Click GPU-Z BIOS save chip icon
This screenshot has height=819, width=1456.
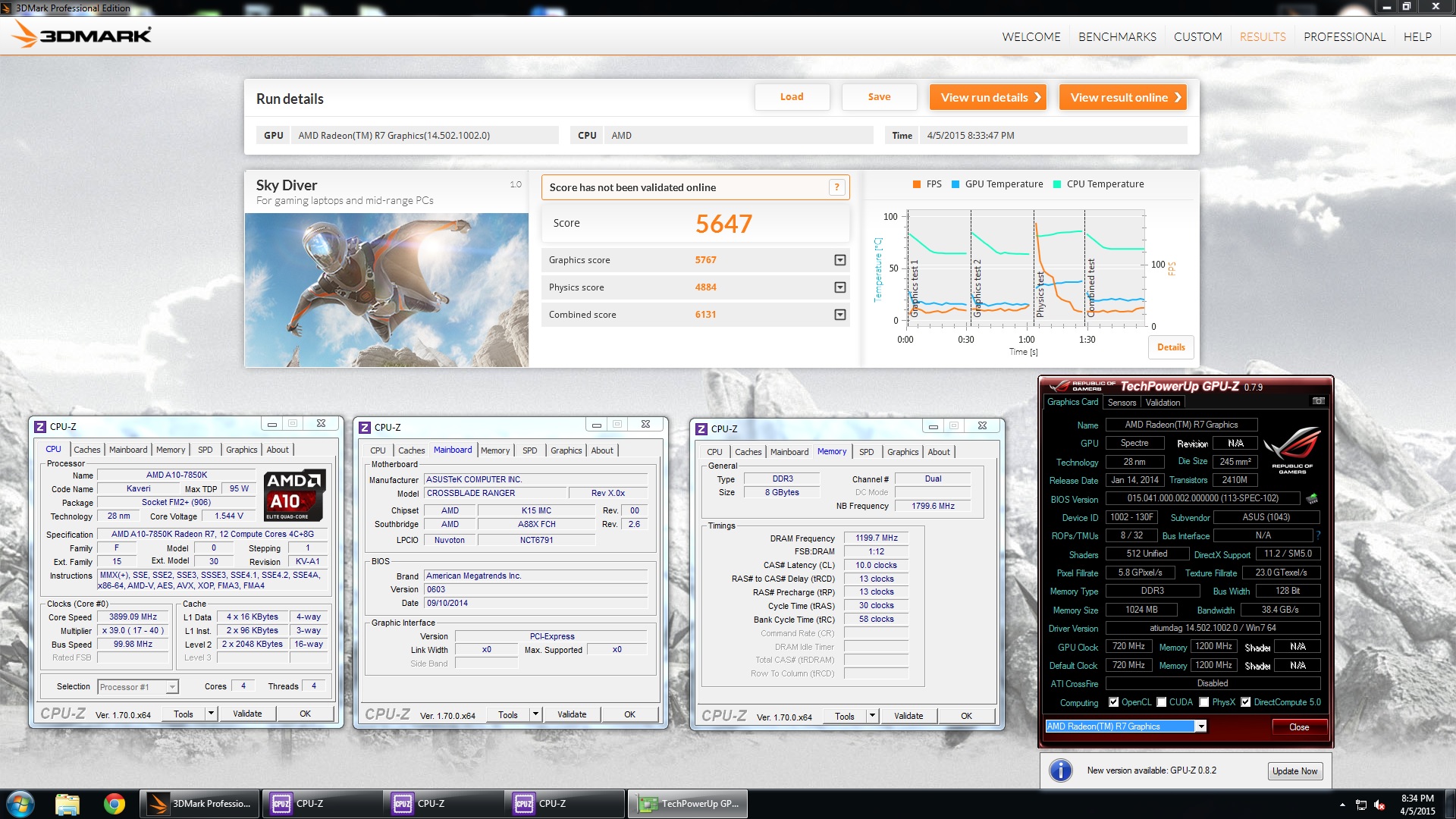[1312, 498]
